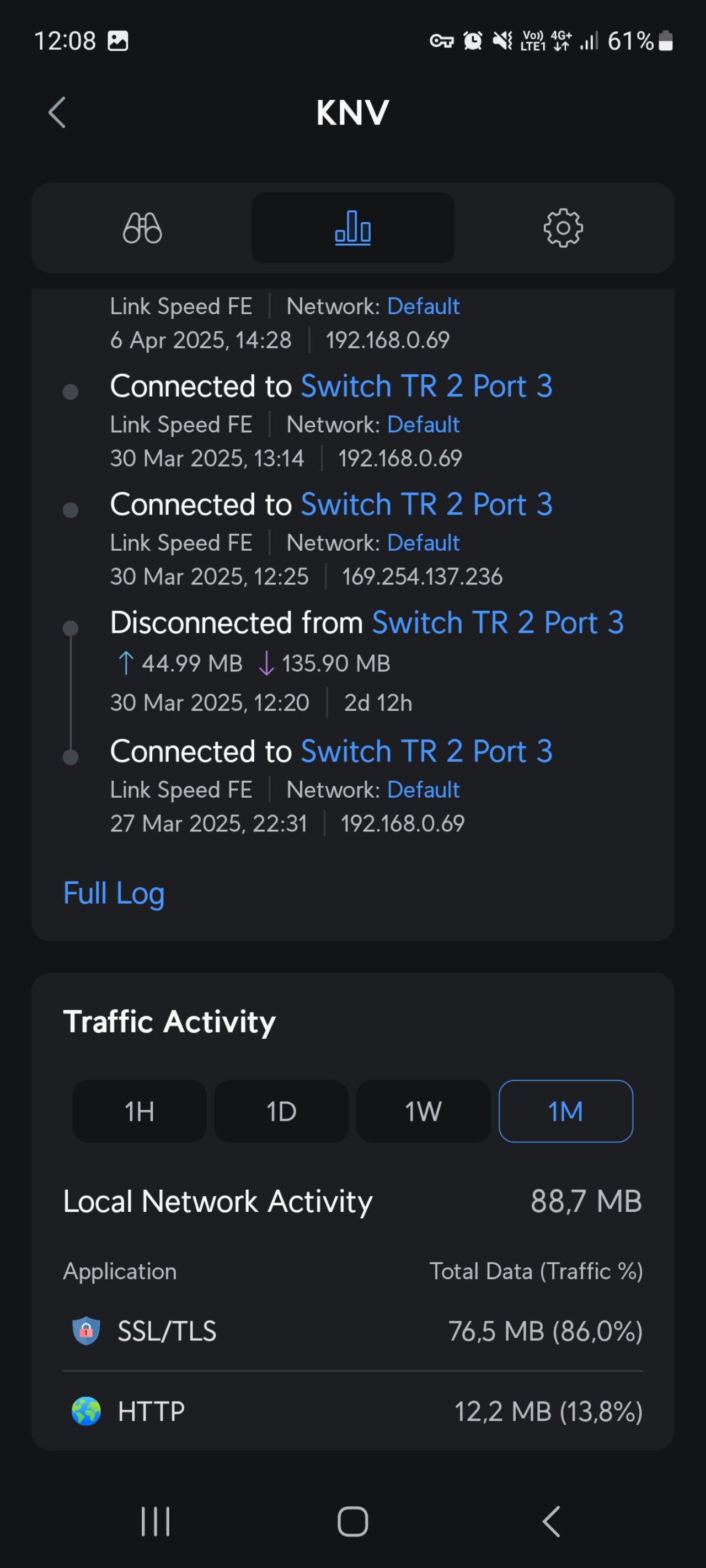Select the bar chart insights tab
This screenshot has height=1568, width=706.
click(x=352, y=228)
